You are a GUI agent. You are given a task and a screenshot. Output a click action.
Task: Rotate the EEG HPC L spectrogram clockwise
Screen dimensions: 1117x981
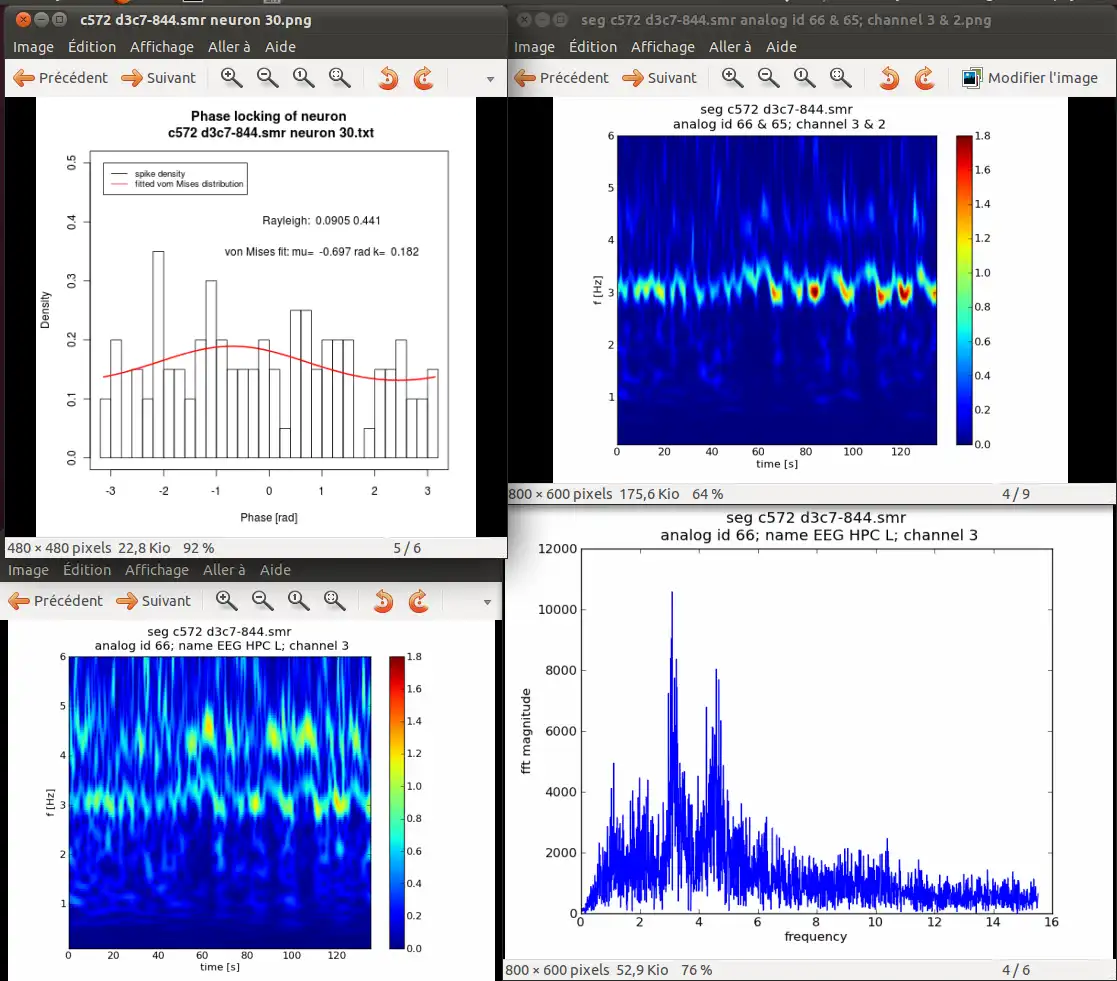tap(418, 601)
